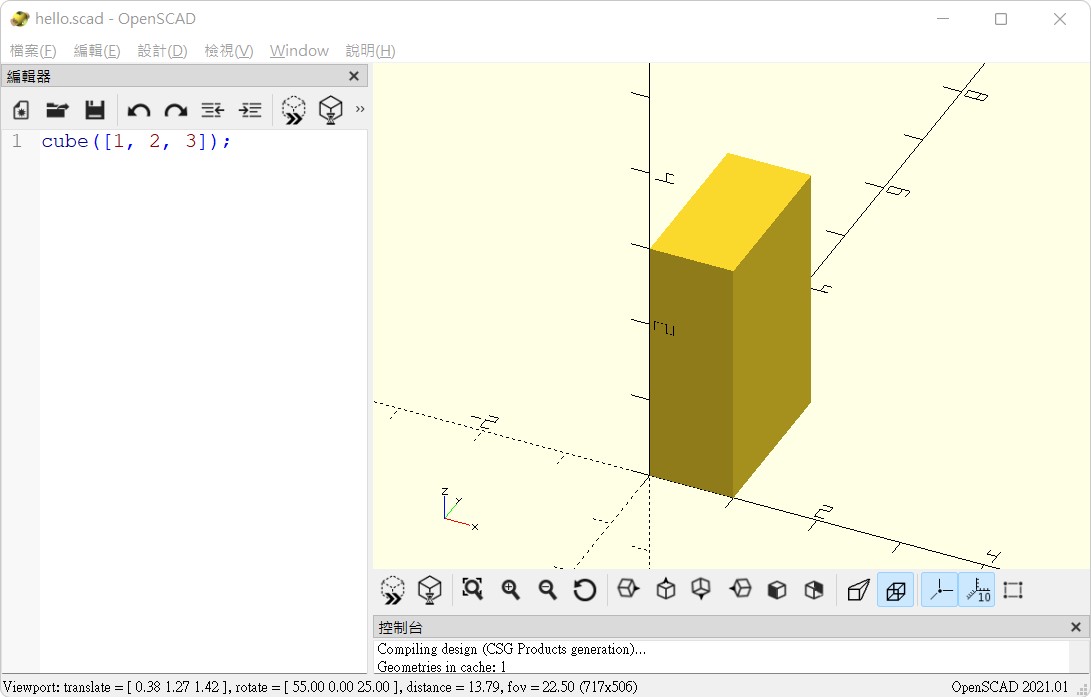
Task: Switch to the Back view
Action: 813,590
